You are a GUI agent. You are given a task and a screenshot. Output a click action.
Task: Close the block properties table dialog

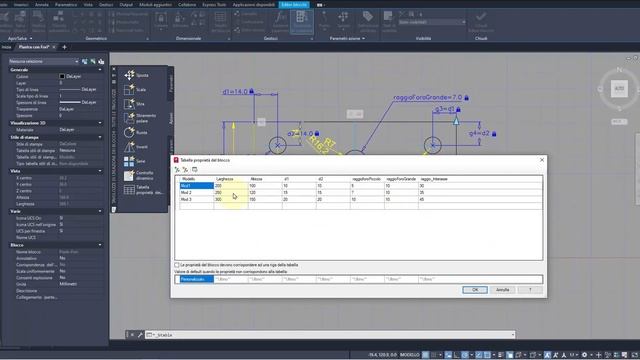click(542, 160)
